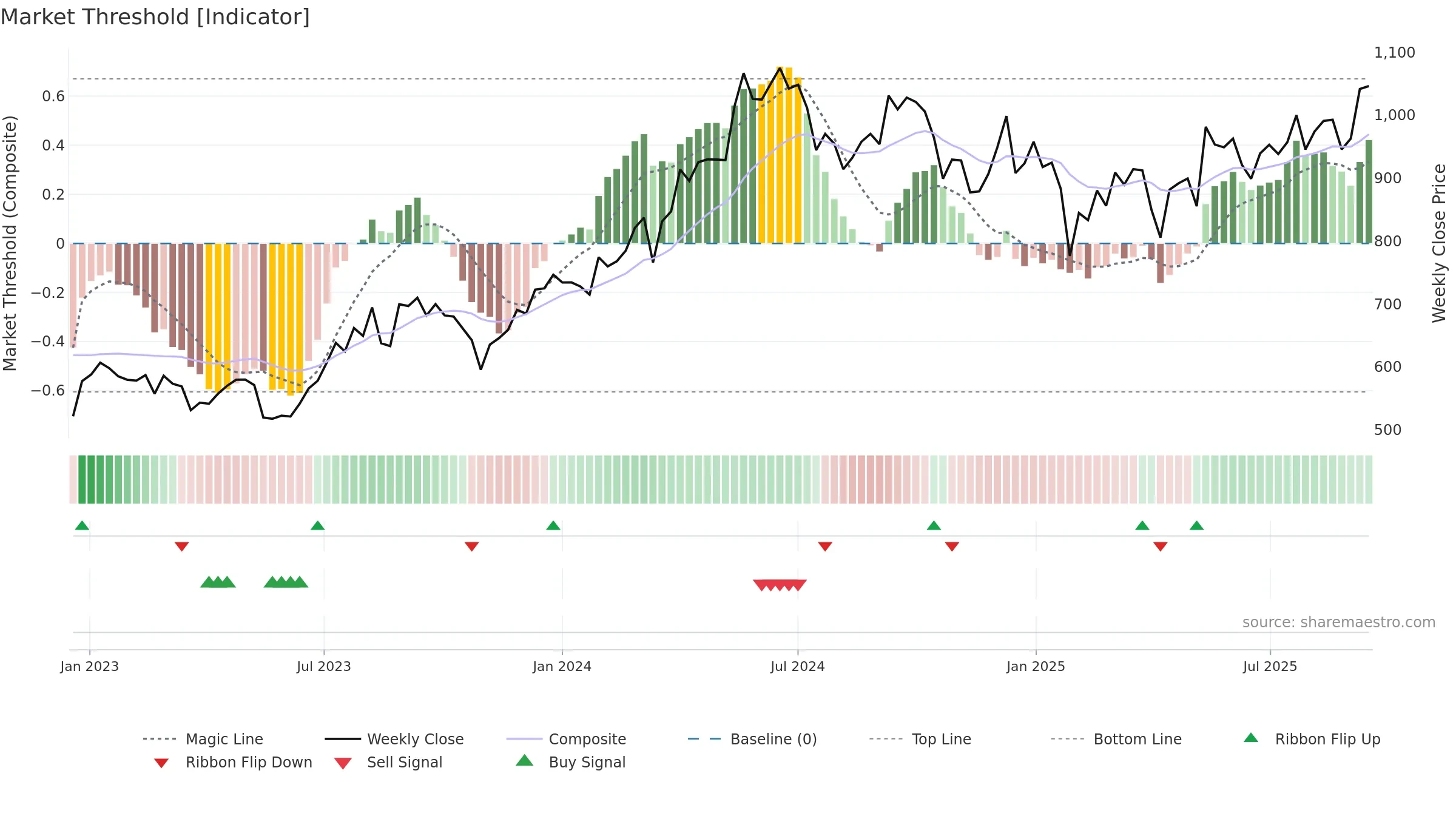The image size is (1456, 819).
Task: Click the −0.6 composite axis tick
Action: [x=48, y=391]
